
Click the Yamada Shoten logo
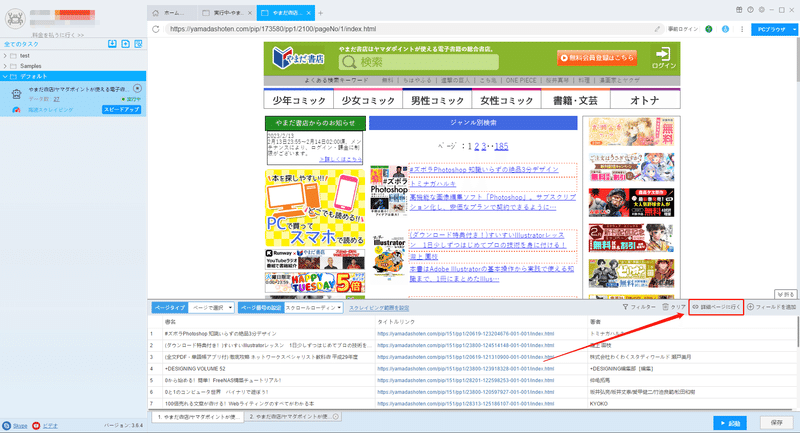pyautogui.click(x=298, y=58)
